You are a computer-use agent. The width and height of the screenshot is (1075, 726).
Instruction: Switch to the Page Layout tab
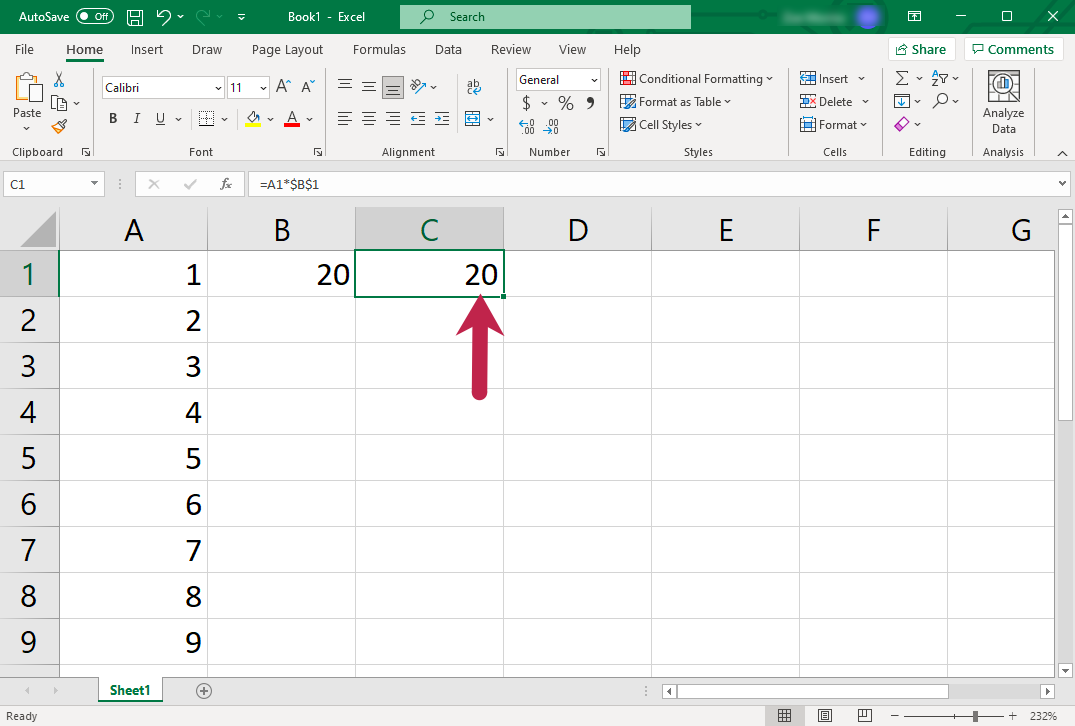pyautogui.click(x=287, y=49)
